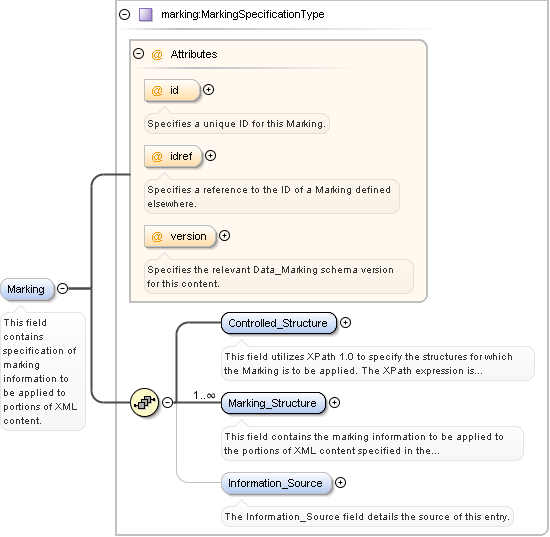Collapse the Marking element node

pyautogui.click(x=62, y=289)
